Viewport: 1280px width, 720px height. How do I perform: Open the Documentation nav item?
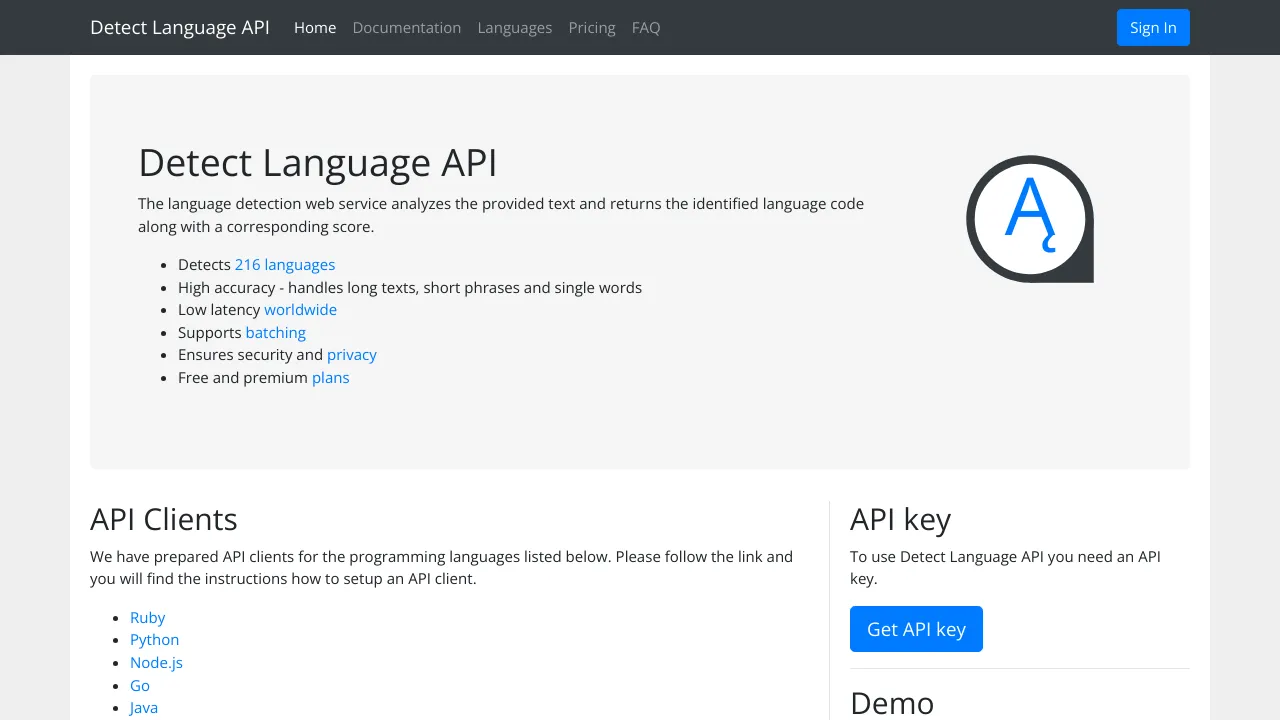407,28
